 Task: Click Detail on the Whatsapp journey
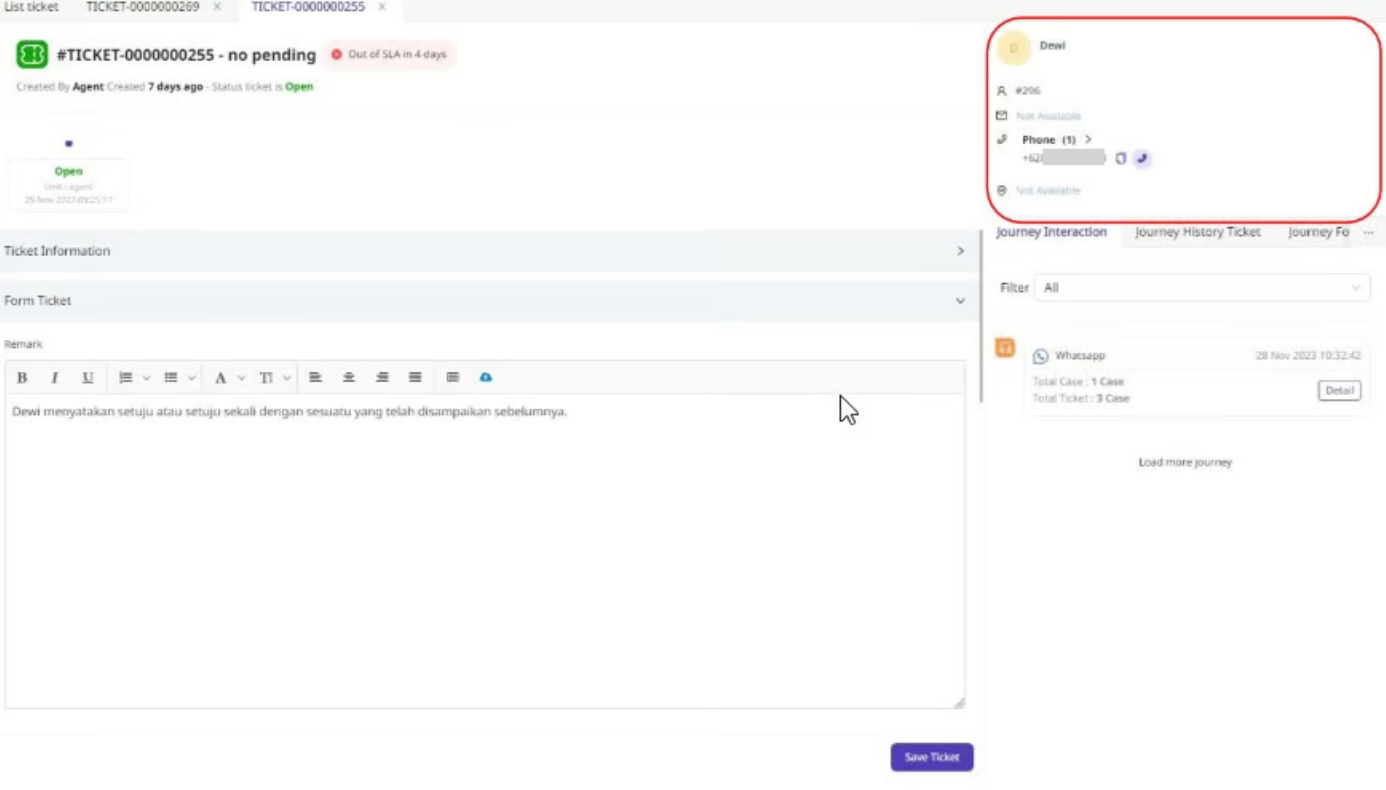1339,391
